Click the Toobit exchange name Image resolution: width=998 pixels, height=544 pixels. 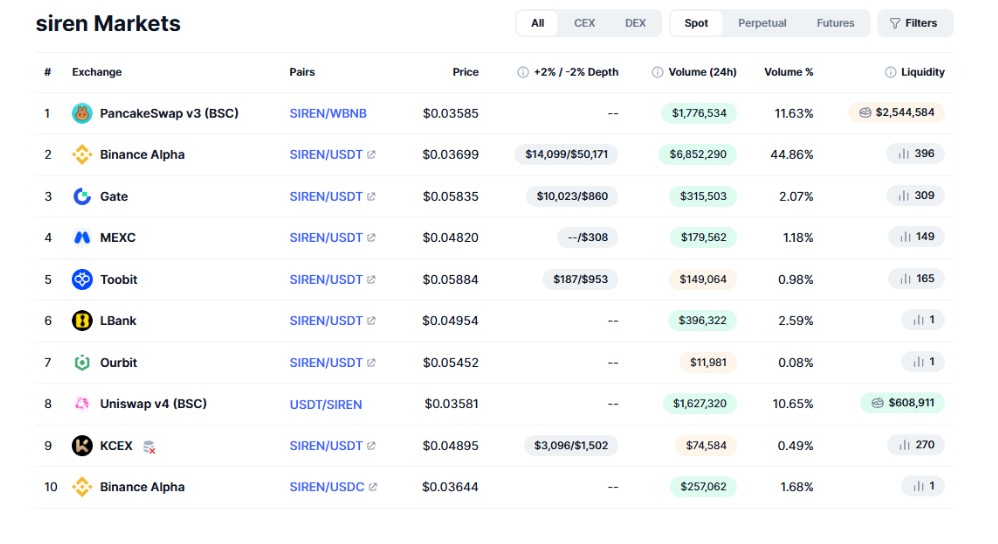[x=118, y=279]
